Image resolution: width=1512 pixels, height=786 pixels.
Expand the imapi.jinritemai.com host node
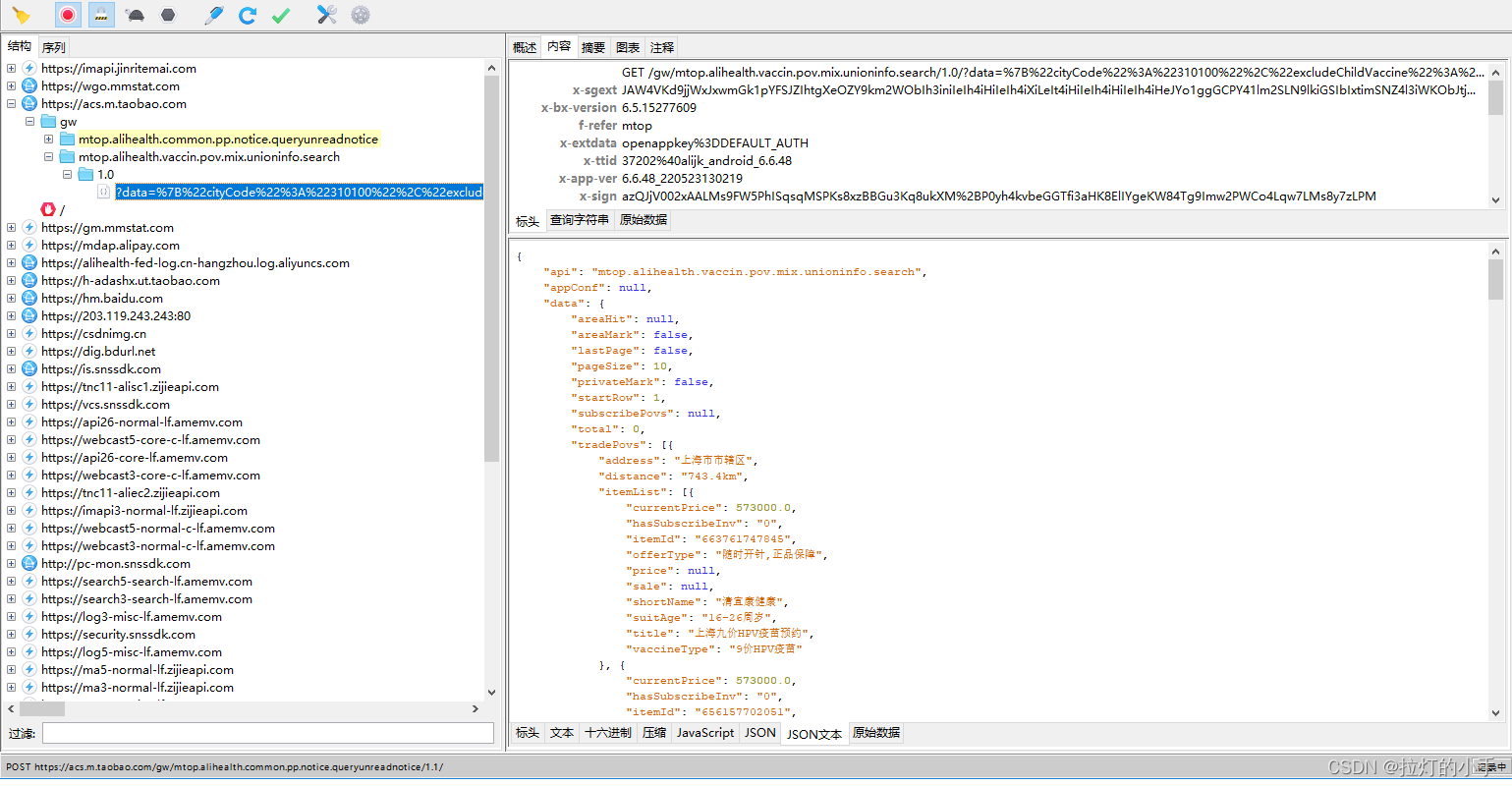click(x=11, y=69)
